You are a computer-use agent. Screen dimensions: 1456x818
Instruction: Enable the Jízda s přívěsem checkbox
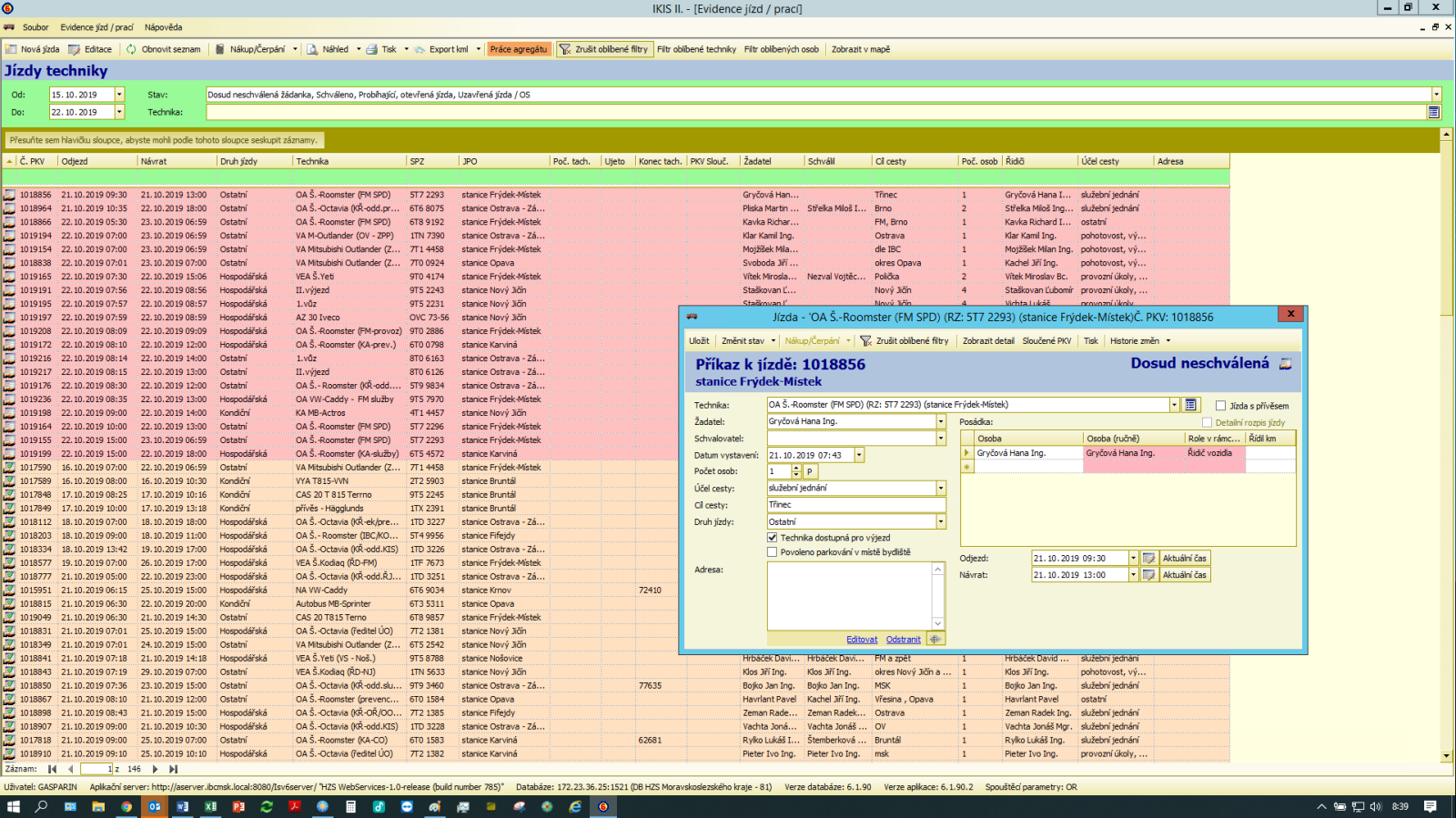pyautogui.click(x=1220, y=406)
